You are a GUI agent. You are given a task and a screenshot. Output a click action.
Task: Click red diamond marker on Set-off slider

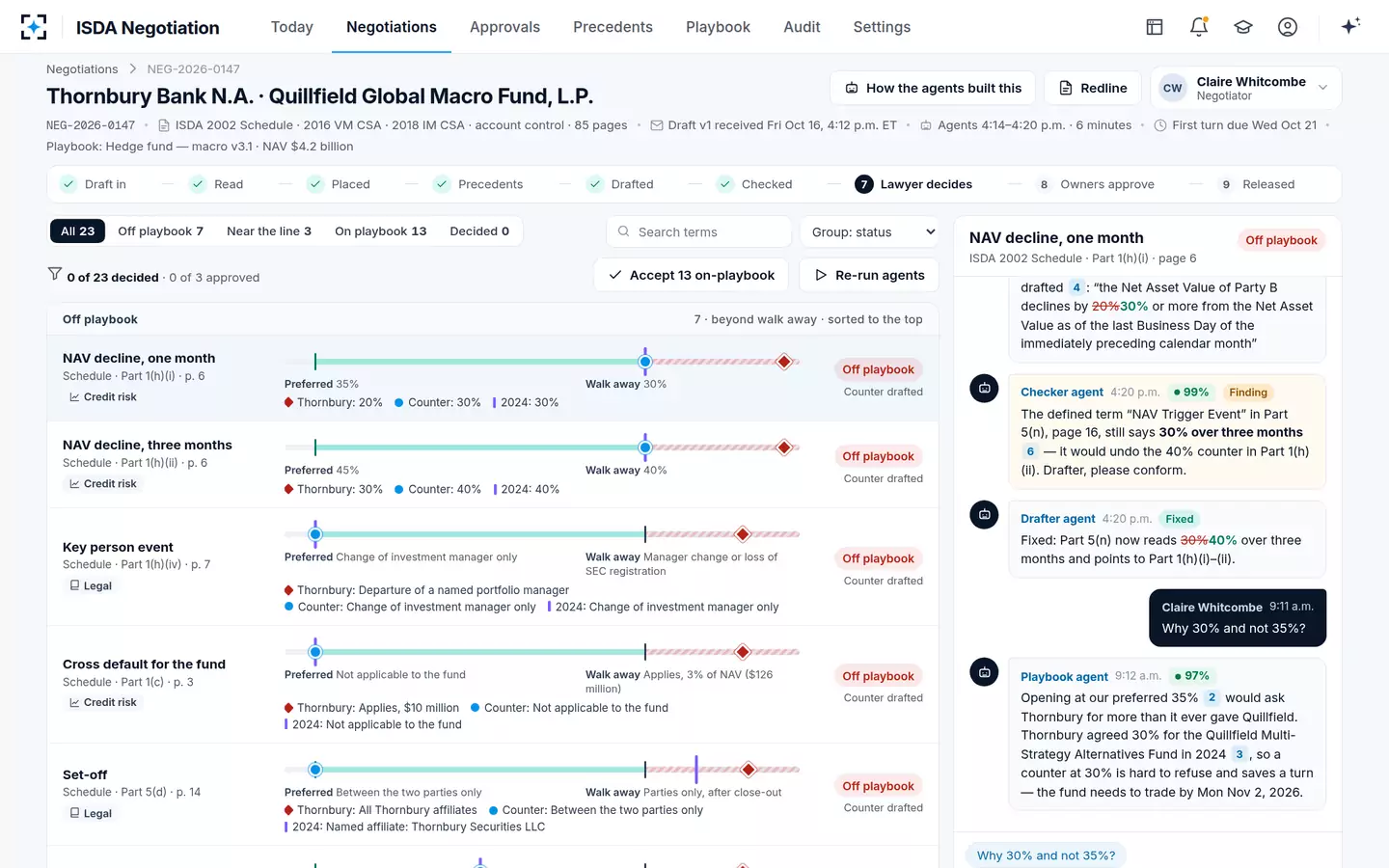click(748, 770)
